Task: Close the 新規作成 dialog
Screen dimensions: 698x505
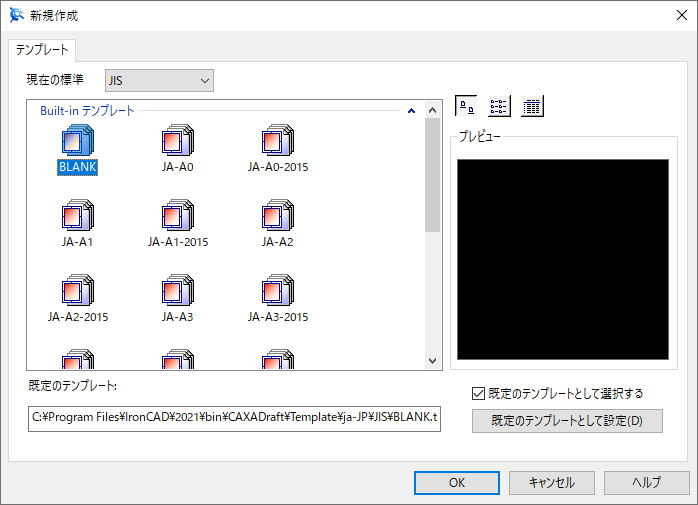Action: tap(682, 15)
